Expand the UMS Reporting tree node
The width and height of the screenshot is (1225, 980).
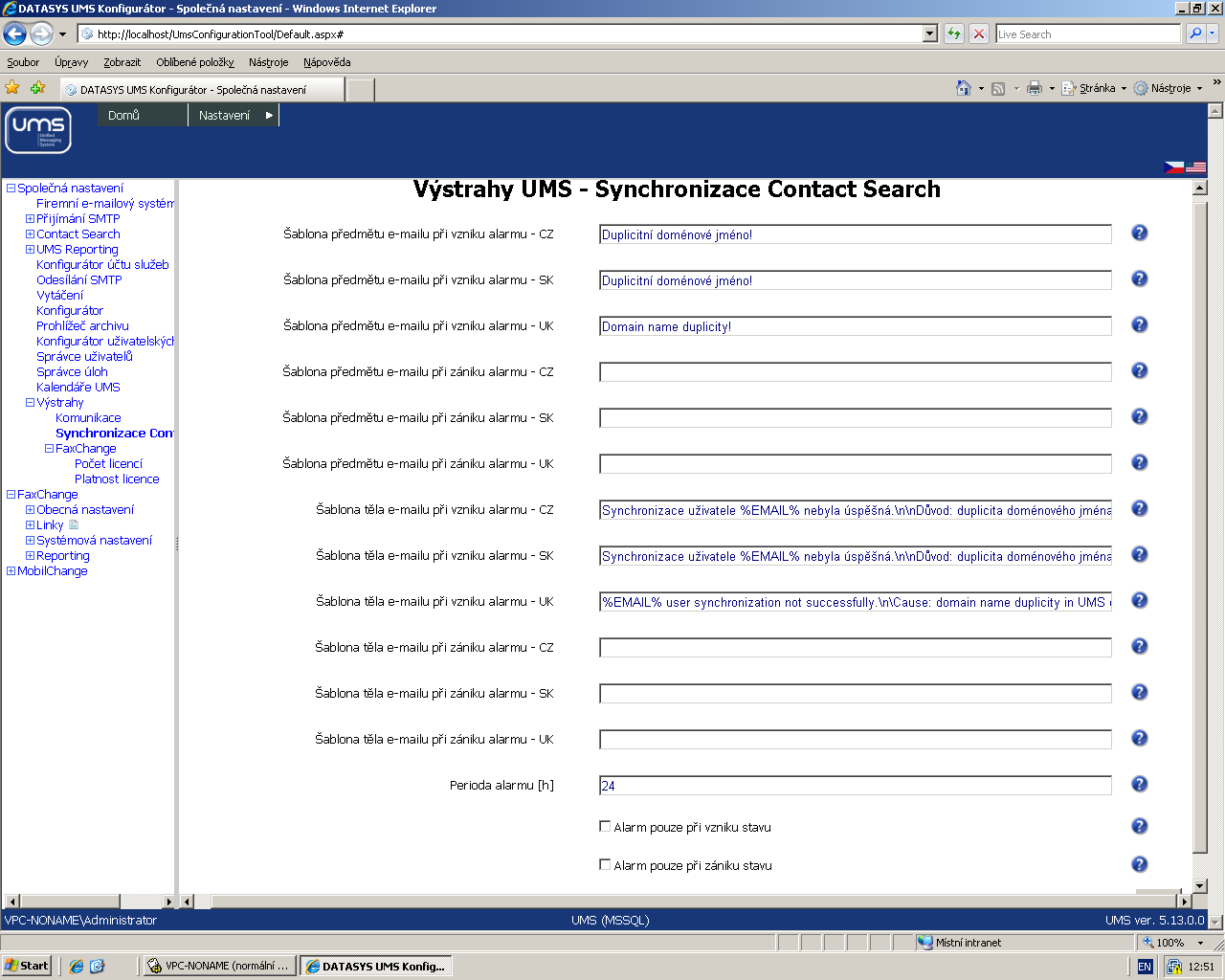click(31, 250)
